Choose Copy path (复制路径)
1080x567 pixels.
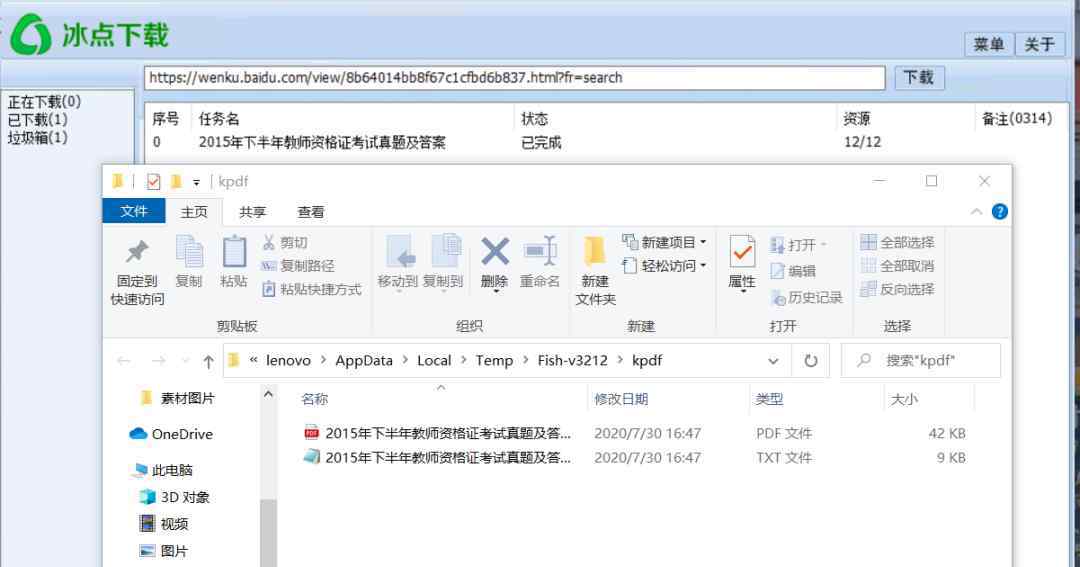pos(298,266)
